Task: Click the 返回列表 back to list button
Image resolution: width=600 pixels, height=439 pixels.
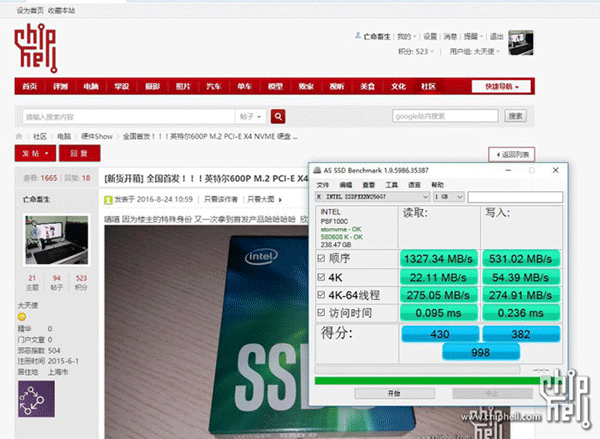Action: (x=512, y=155)
